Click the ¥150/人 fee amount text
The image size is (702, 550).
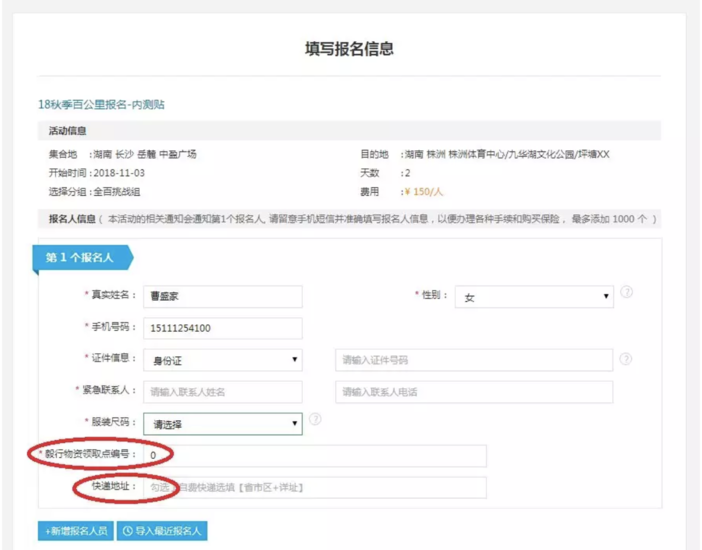coord(423,191)
